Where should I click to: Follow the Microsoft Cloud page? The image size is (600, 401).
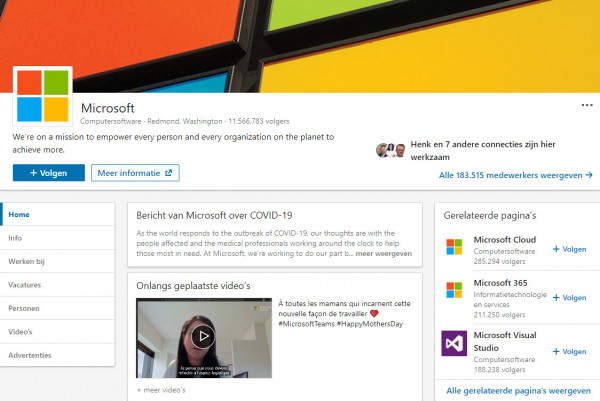coord(569,249)
